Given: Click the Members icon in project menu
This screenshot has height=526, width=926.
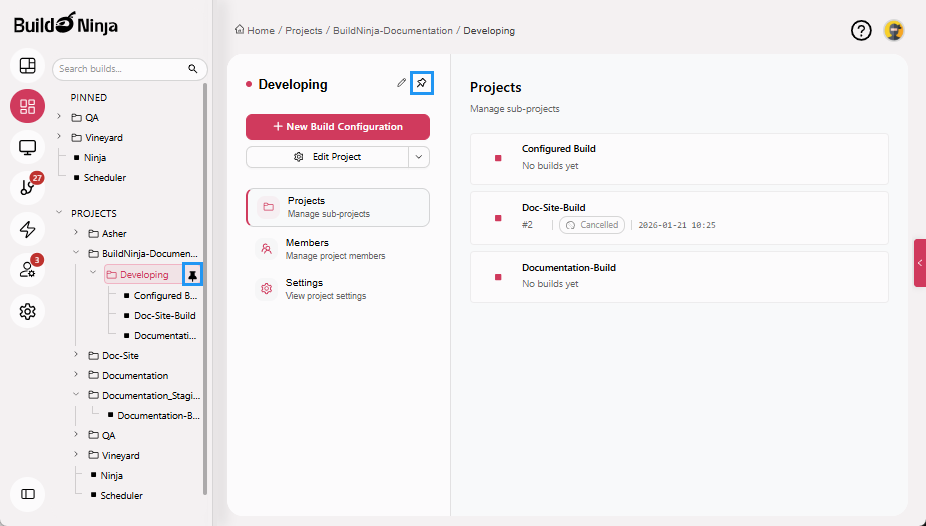Looking at the screenshot, I should 267,249.
